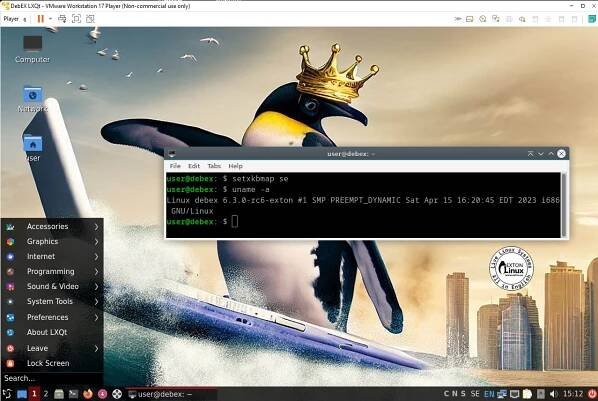Expand the Preferences submenu
This screenshot has width=598, height=401.
pyautogui.click(x=52, y=317)
